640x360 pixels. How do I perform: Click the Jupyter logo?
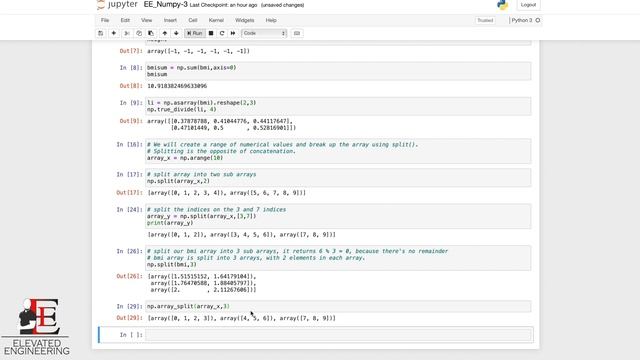[x=117, y=4]
